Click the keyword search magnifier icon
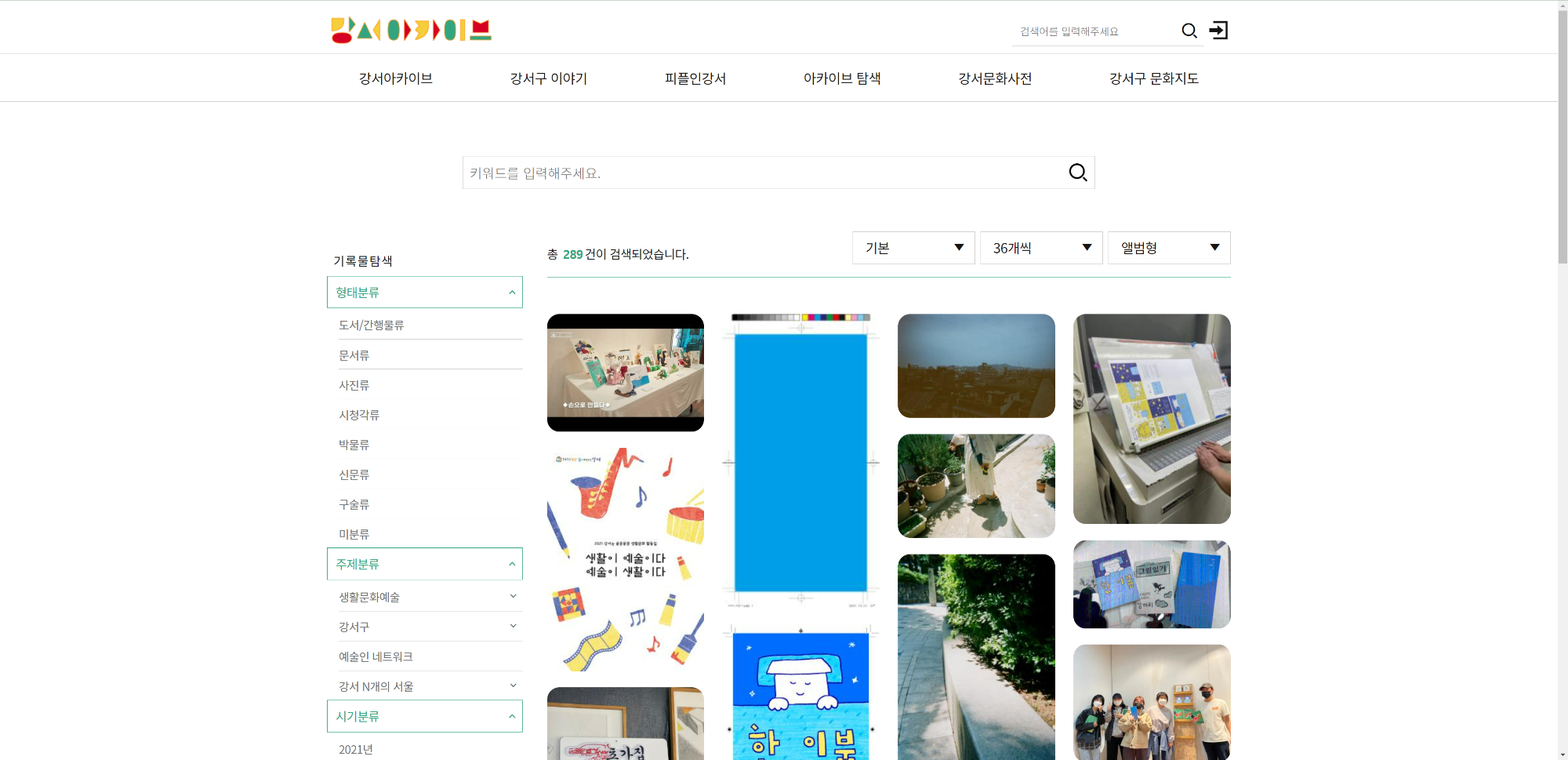 coord(1077,173)
